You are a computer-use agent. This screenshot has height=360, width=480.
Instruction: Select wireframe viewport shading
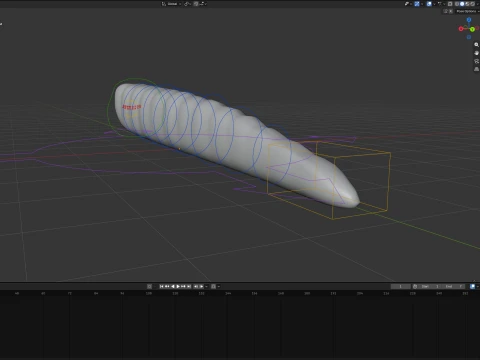click(457, 4)
